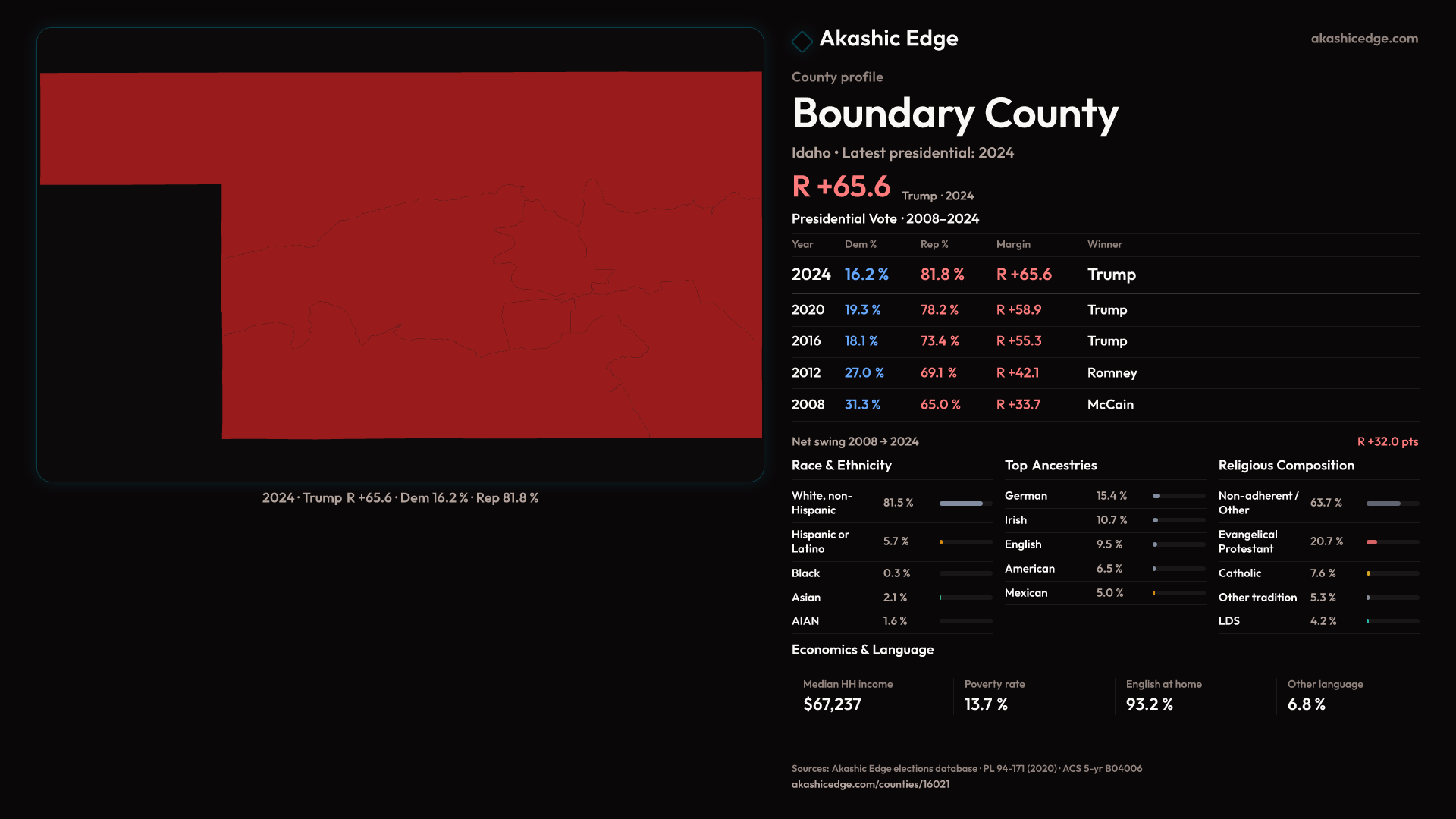Click the akashicedge.com/counties/16021 footer link
Screen dimensions: 1456x819
(870, 784)
